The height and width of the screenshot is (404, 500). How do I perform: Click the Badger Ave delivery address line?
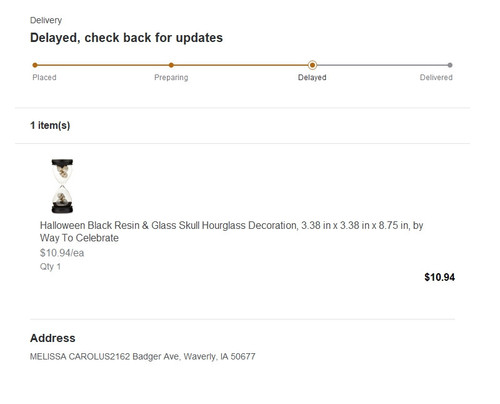(x=143, y=357)
